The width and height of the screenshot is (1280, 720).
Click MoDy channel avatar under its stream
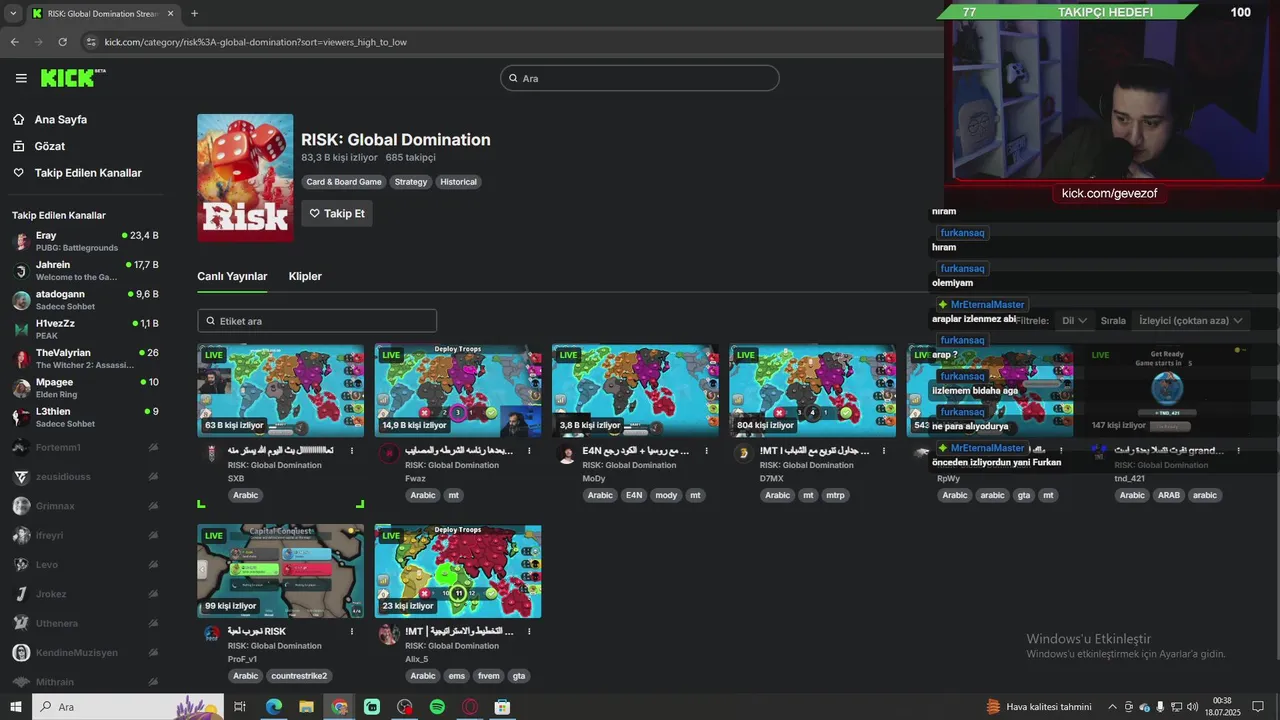tap(566, 454)
